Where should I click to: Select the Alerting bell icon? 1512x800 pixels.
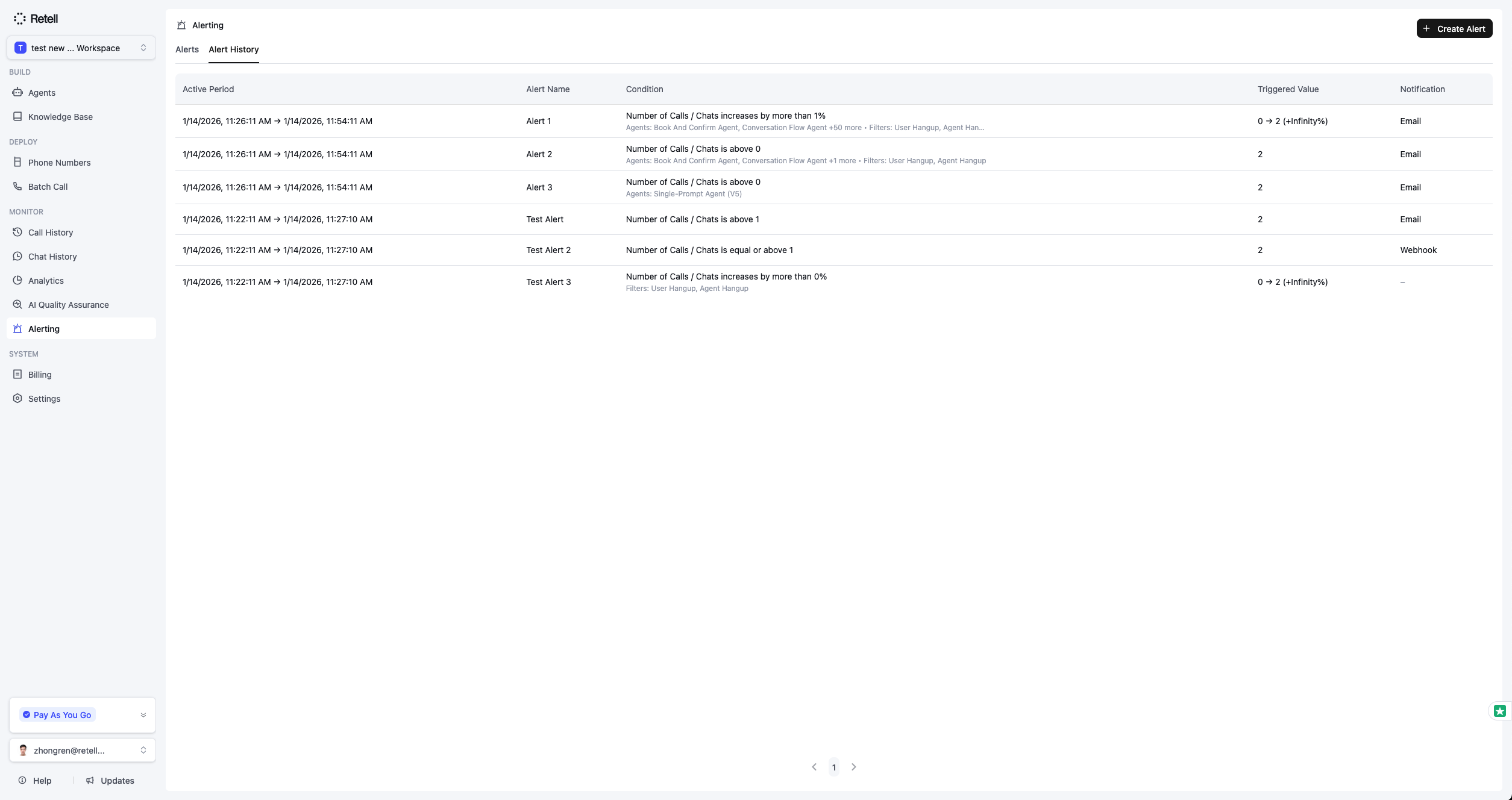17,328
